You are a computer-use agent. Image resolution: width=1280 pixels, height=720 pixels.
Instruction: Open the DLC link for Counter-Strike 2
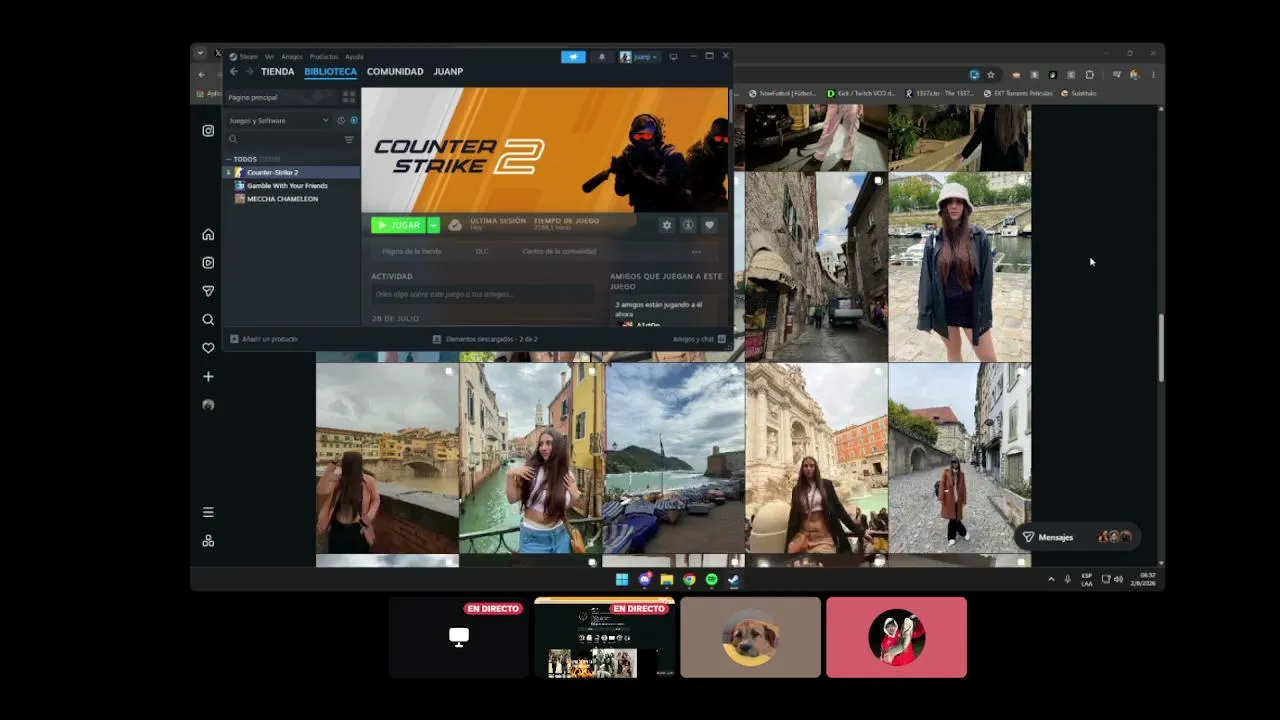tap(482, 251)
